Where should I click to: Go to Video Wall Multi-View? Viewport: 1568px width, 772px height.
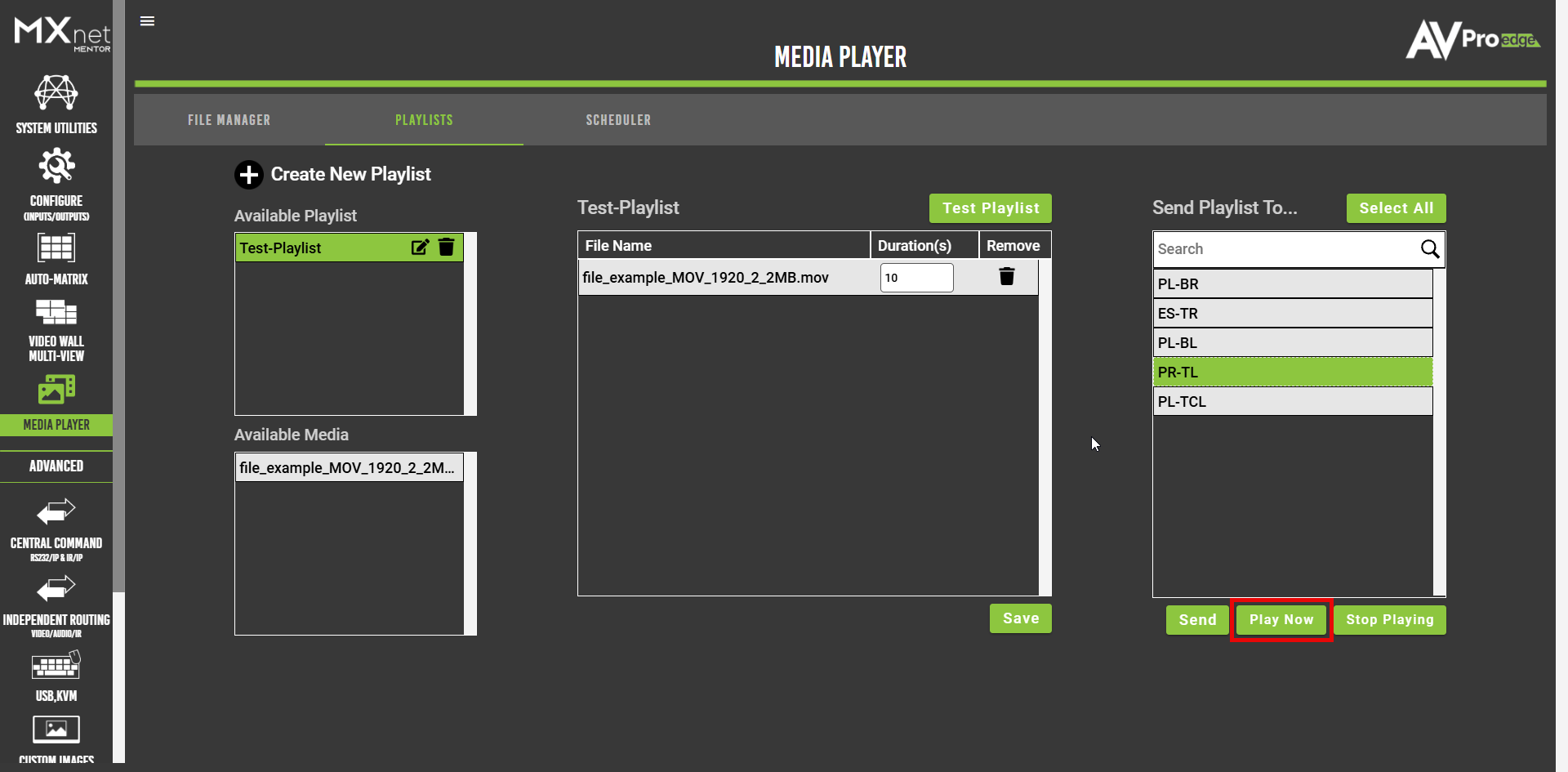click(56, 328)
